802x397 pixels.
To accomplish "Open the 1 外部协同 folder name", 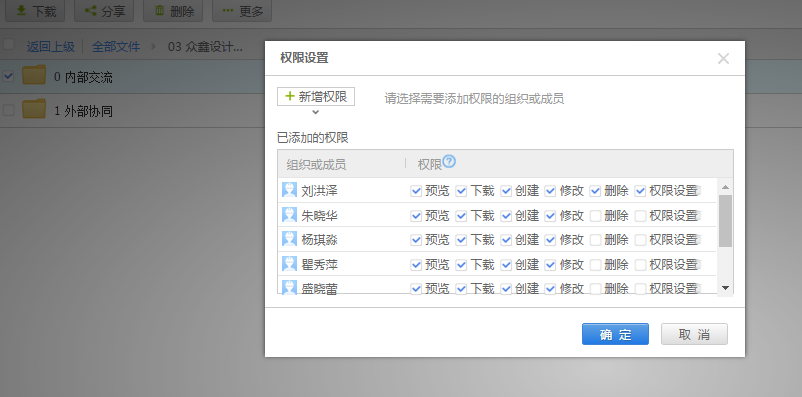I will [x=83, y=111].
